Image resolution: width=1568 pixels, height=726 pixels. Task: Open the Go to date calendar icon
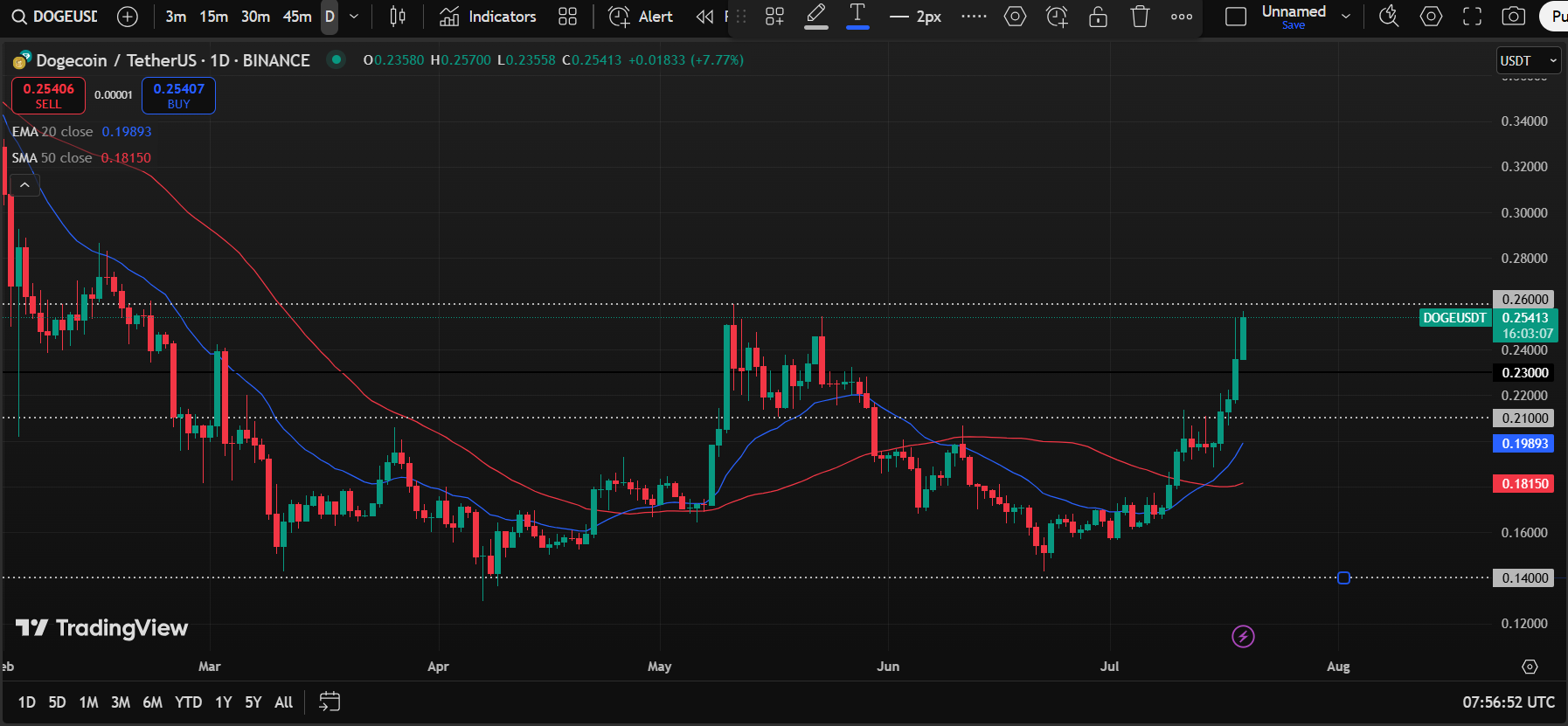(x=330, y=702)
